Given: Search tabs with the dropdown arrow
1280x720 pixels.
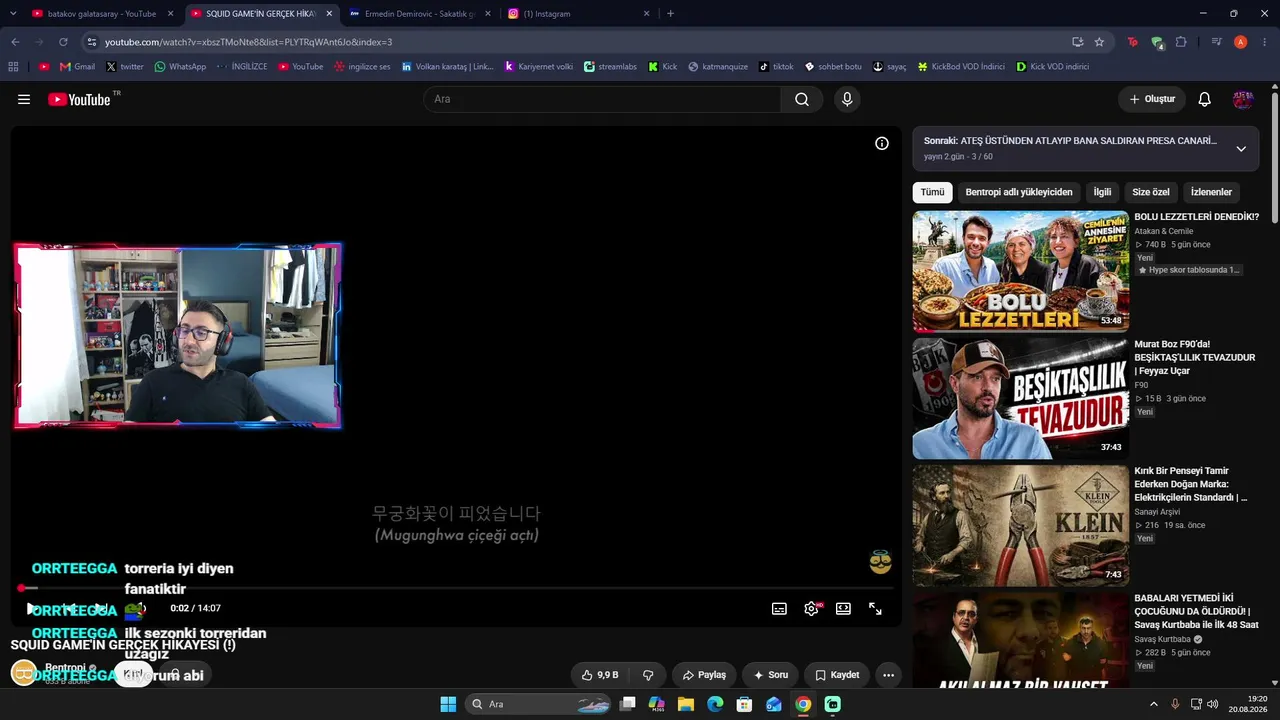Looking at the screenshot, I should pyautogui.click(x=14, y=14).
